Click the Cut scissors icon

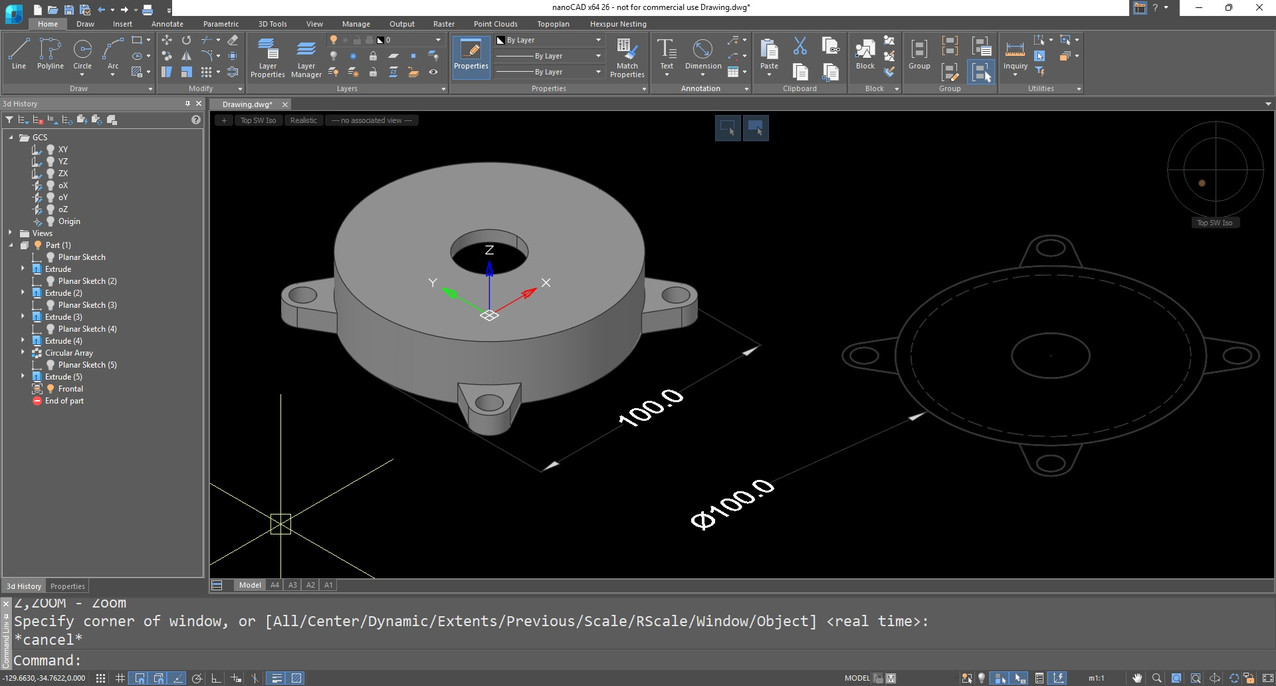click(800, 46)
